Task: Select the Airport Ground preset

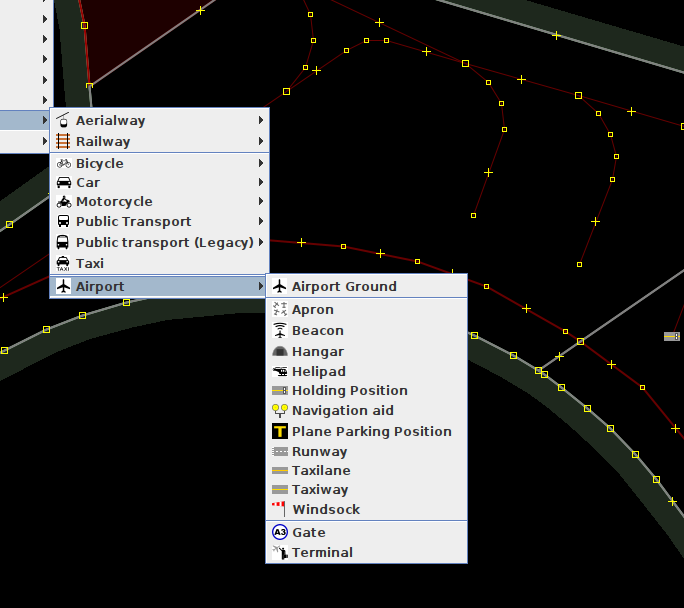Action: (x=366, y=287)
